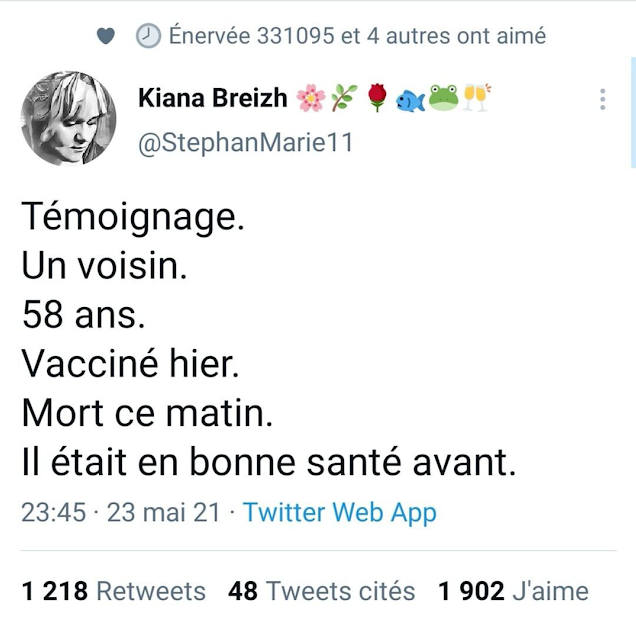Click the pink cherry blossom emoji

[x=310, y=98]
